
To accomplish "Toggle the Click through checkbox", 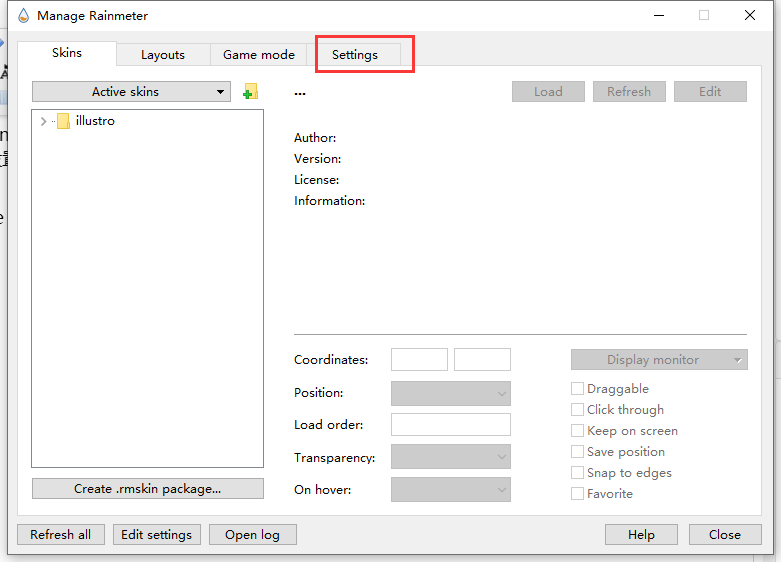I will 578,410.
